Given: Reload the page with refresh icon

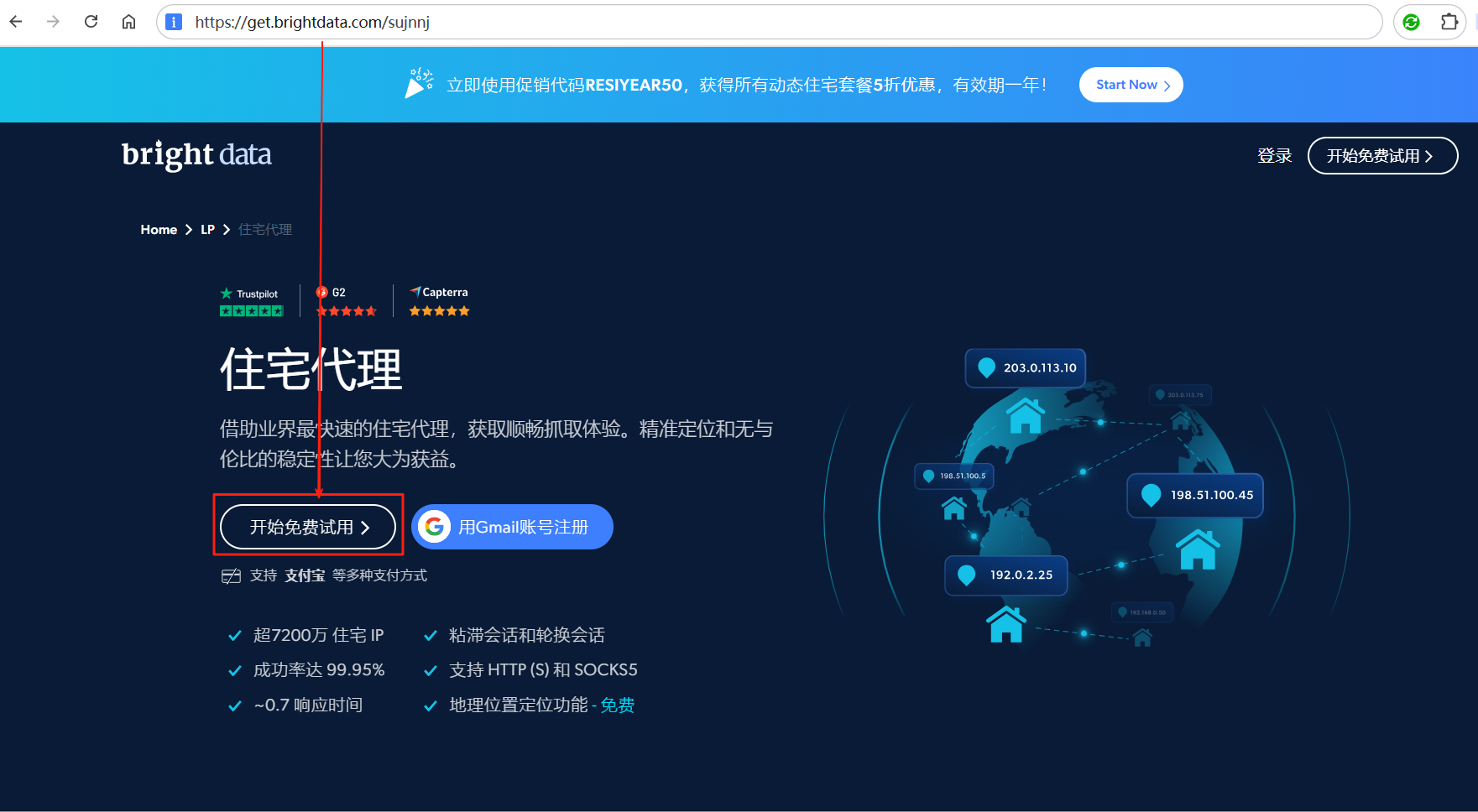Looking at the screenshot, I should tap(91, 22).
